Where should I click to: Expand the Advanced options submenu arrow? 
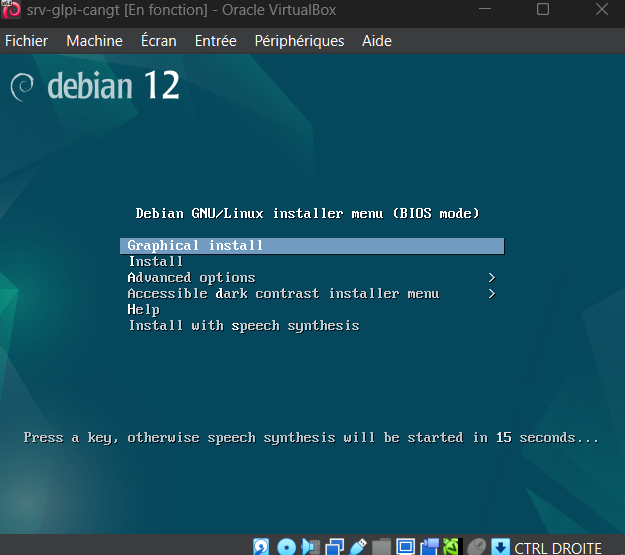(491, 278)
